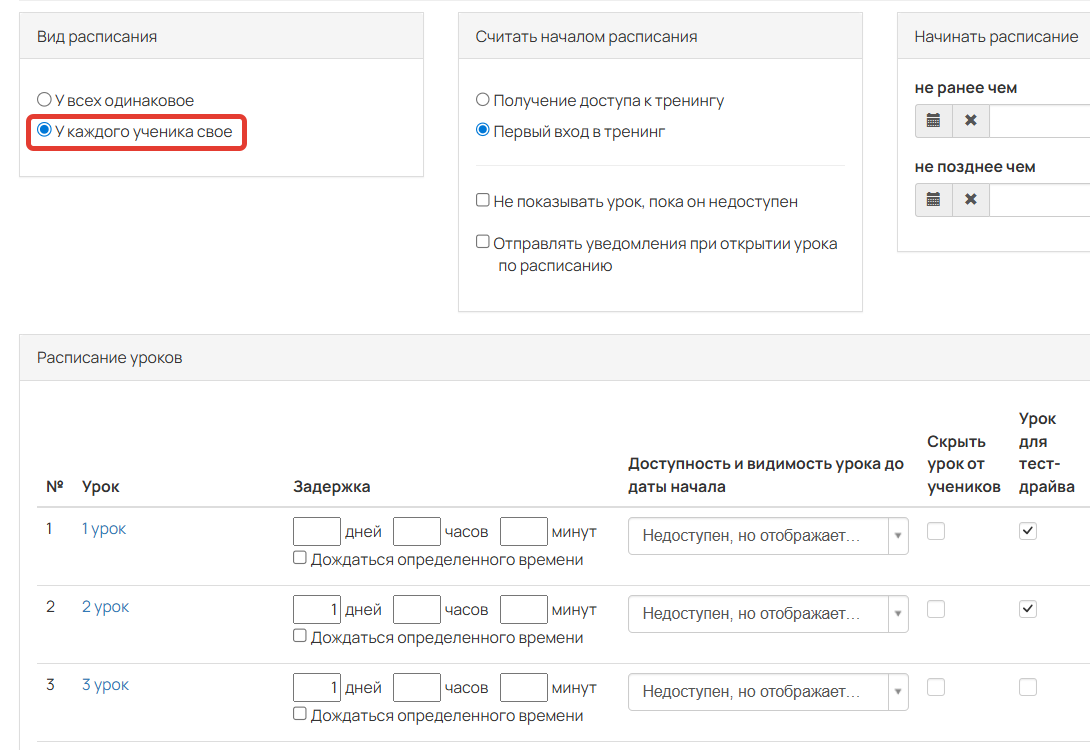Select radio "Получение доступа к тренингу"
The image size is (1090, 750).
[482, 99]
